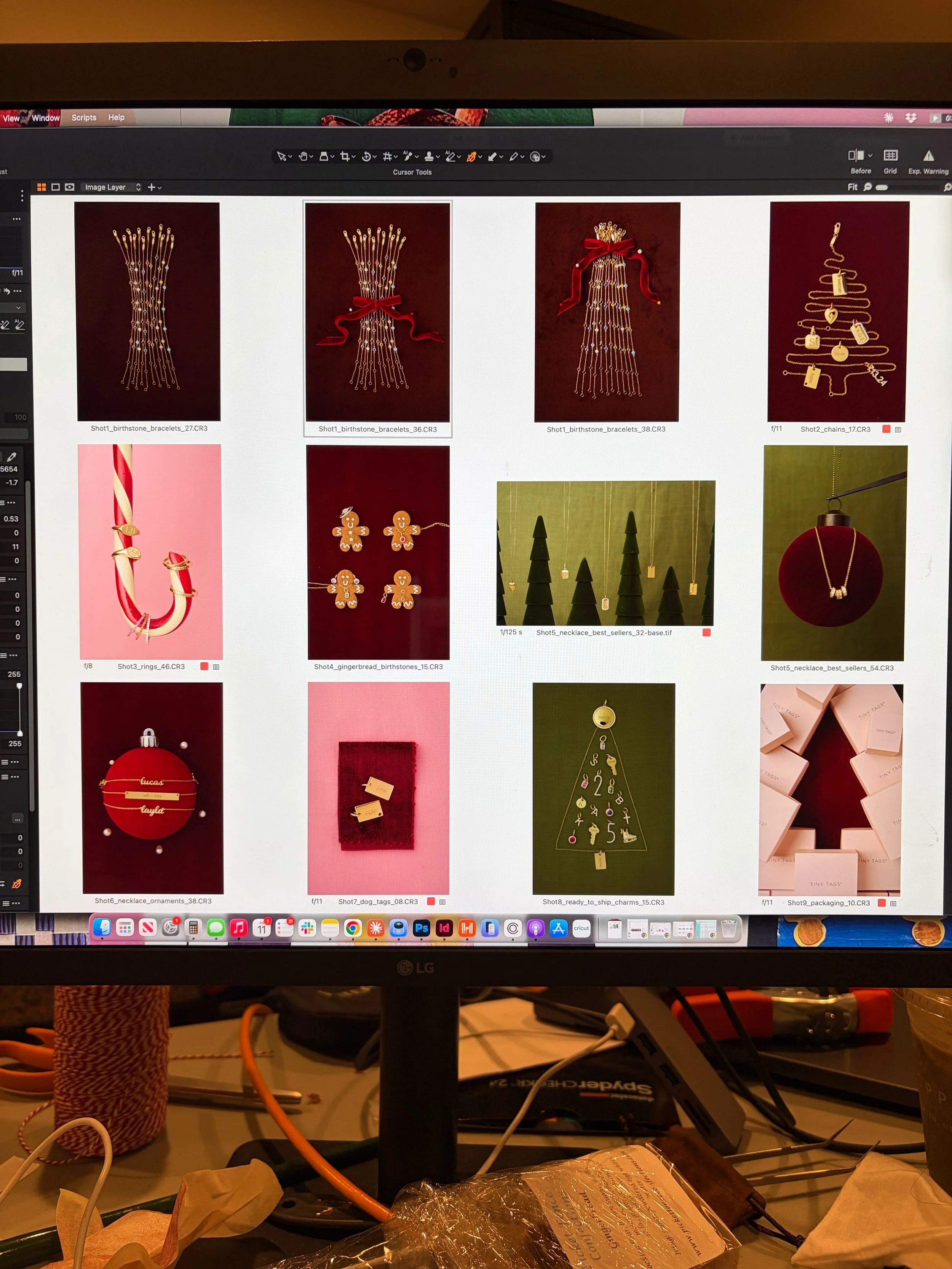
Task: Toggle the proofing eye icon
Action: 69,187
